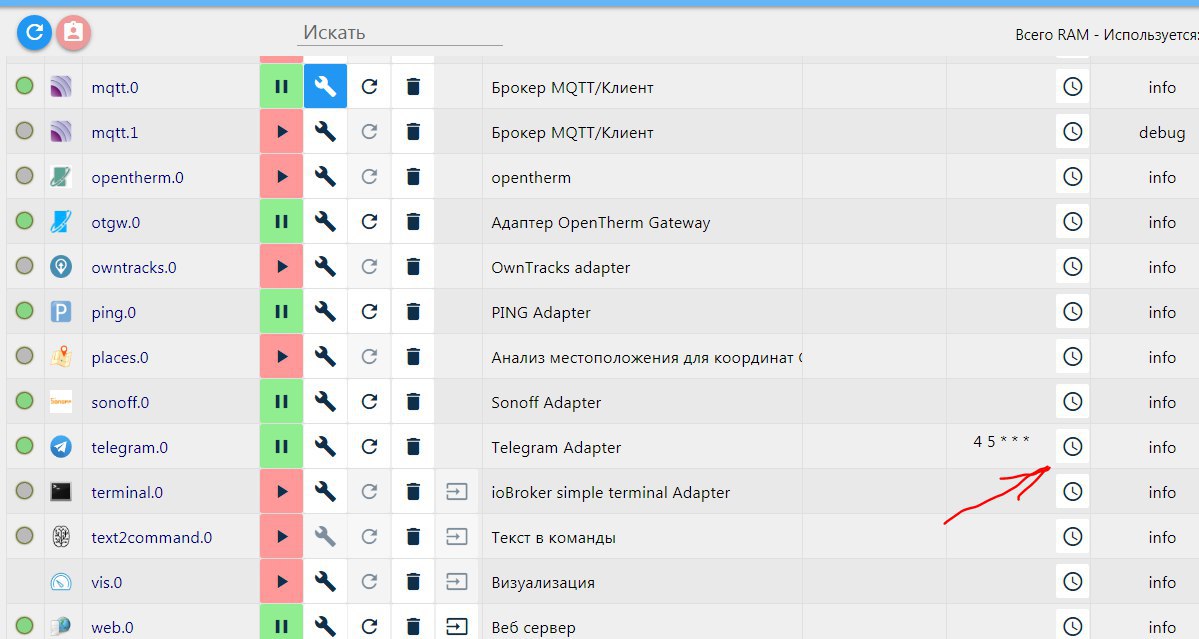Open vis.0 visualization link icon
Viewport: 1199px width, 639px height.
(457, 582)
